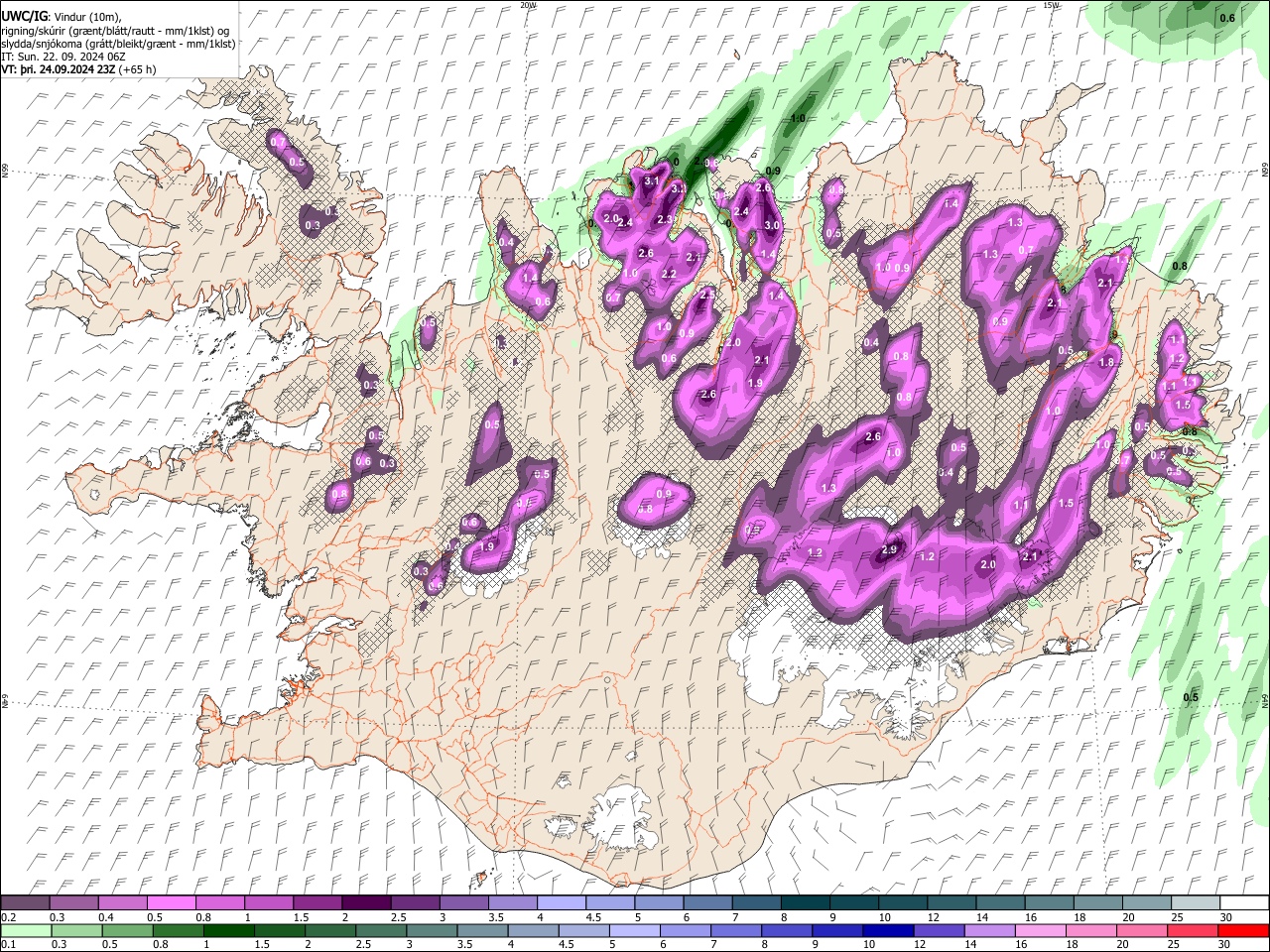The width and height of the screenshot is (1270, 952).
Task: Select upper legend swatch between 18 and 20
Action: [x=1097, y=902]
